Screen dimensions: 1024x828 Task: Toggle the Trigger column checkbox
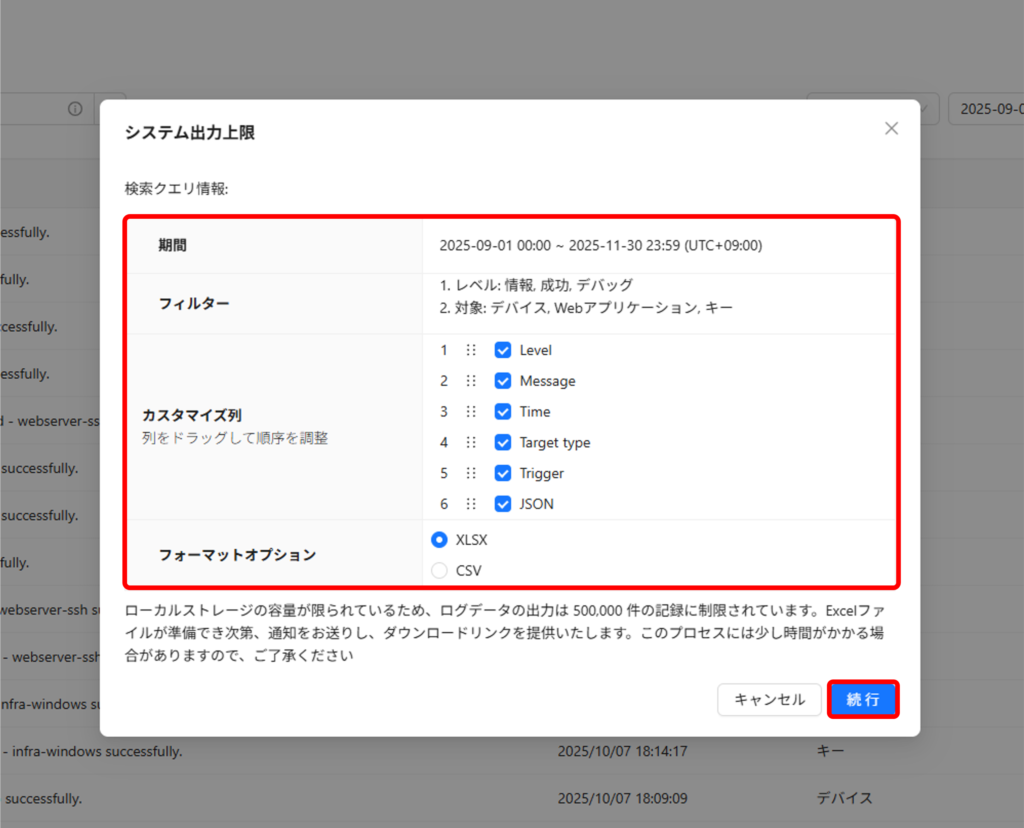(x=503, y=473)
